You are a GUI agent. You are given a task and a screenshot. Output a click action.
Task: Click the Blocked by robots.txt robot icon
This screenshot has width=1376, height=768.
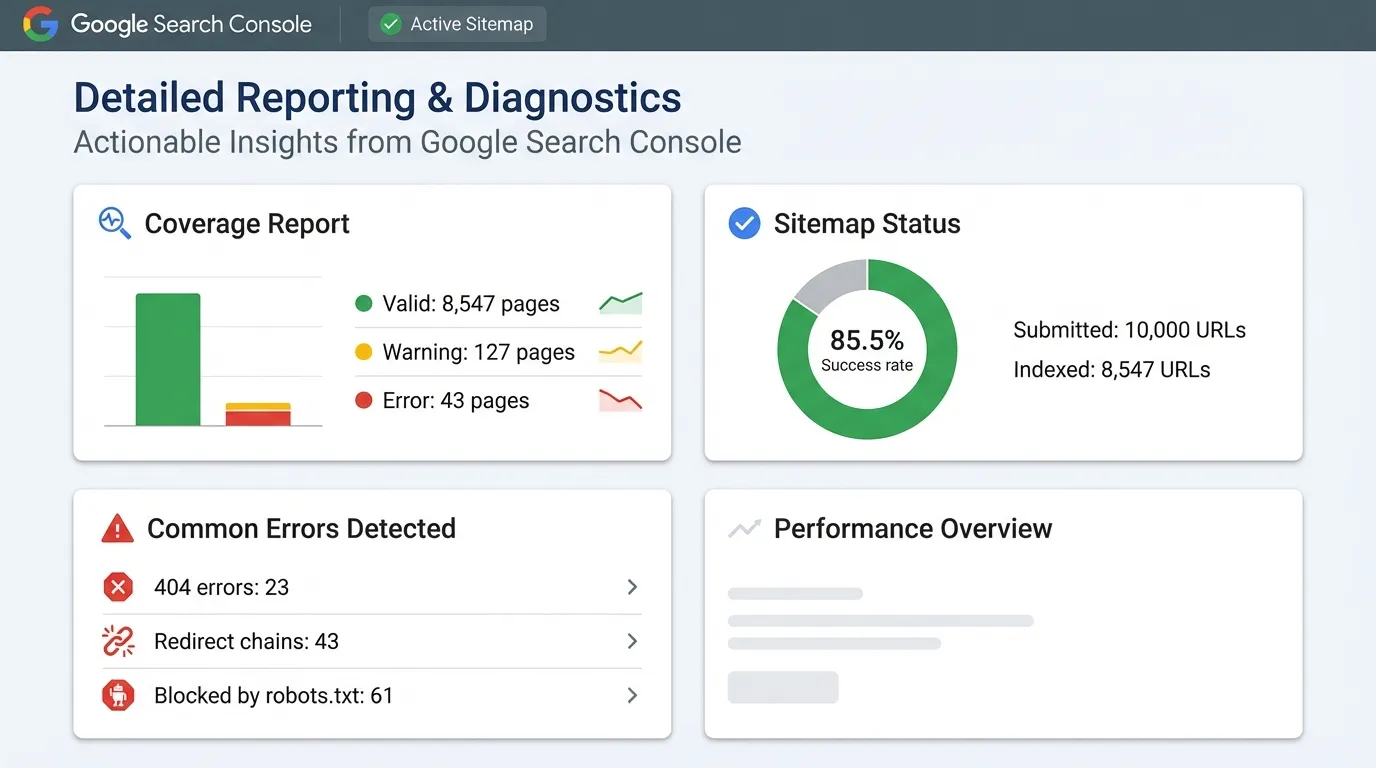[x=118, y=695]
